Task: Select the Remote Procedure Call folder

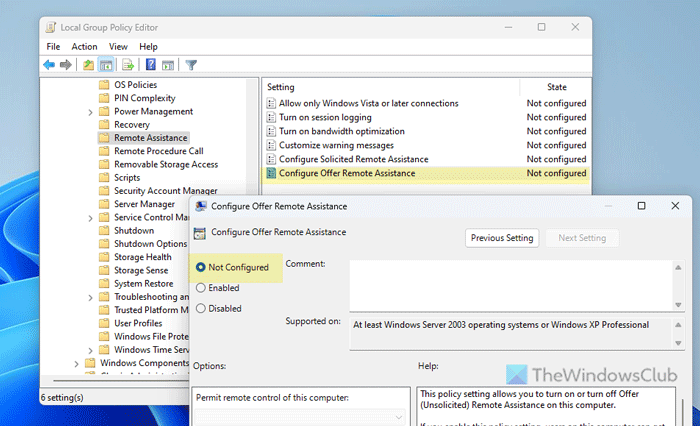Action: (x=158, y=151)
